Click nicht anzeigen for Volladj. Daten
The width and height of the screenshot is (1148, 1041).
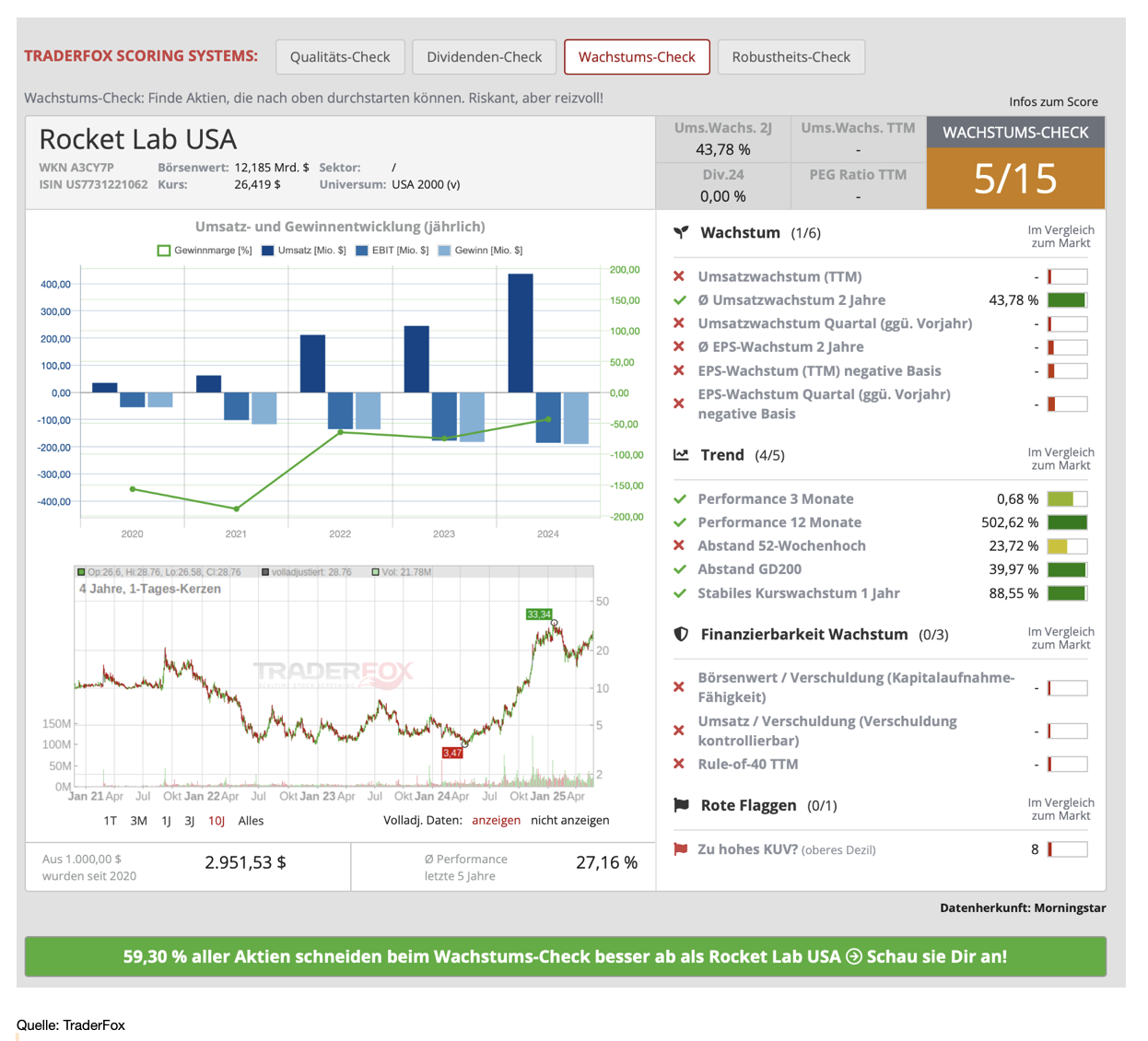coord(569,821)
